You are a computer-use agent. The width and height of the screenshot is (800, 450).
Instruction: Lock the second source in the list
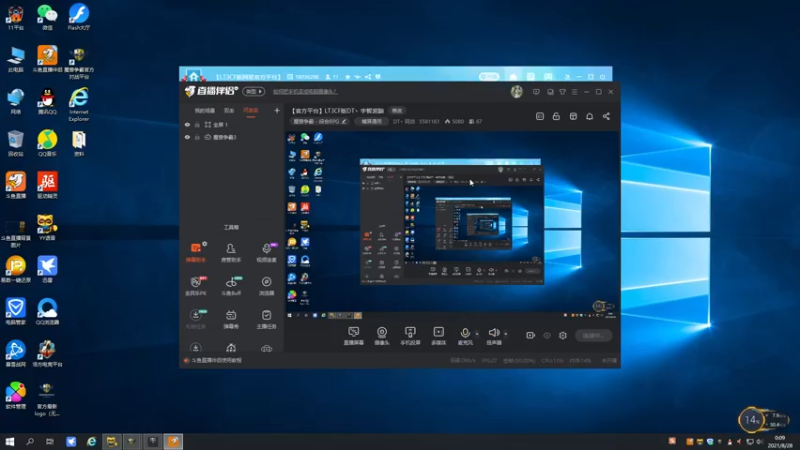tap(197, 137)
